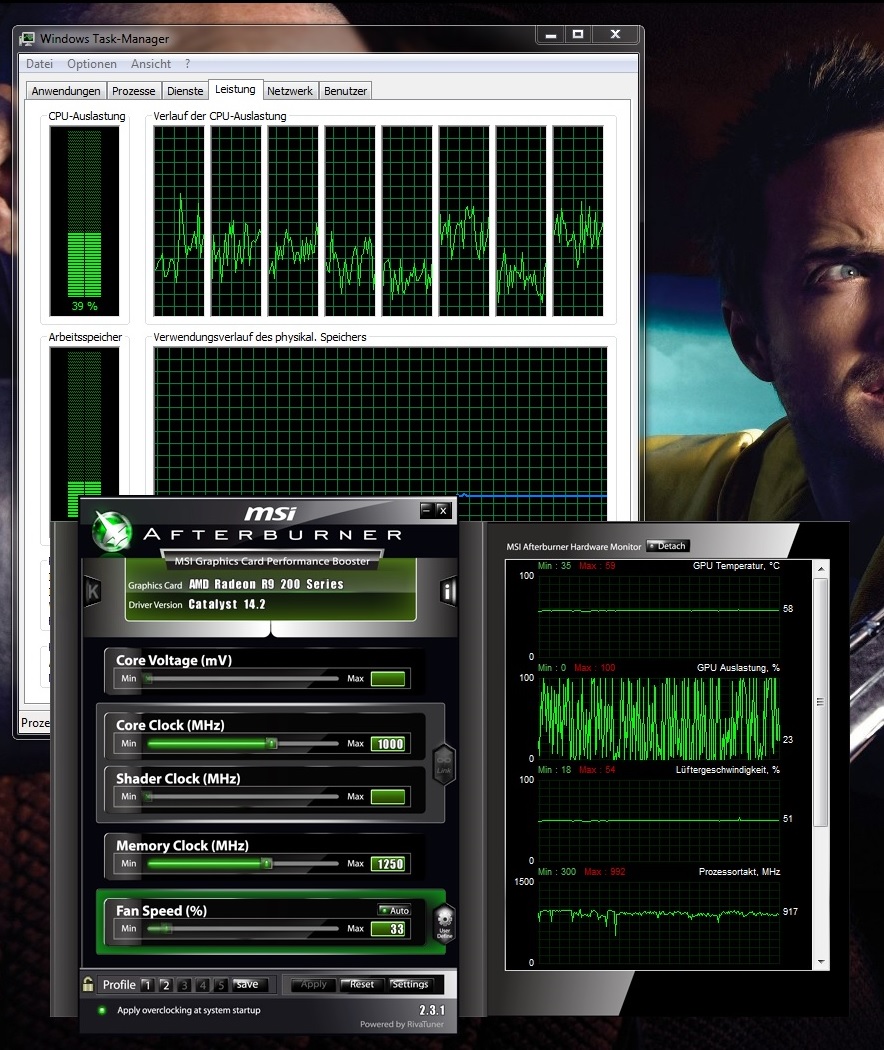Click the Catalyst 14.2 driver version text
This screenshot has height=1050, width=884.
(227, 604)
